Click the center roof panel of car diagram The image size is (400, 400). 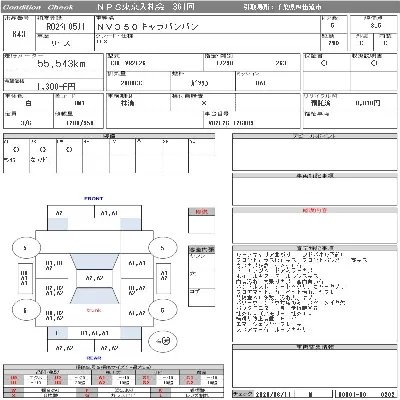[x=94, y=278]
